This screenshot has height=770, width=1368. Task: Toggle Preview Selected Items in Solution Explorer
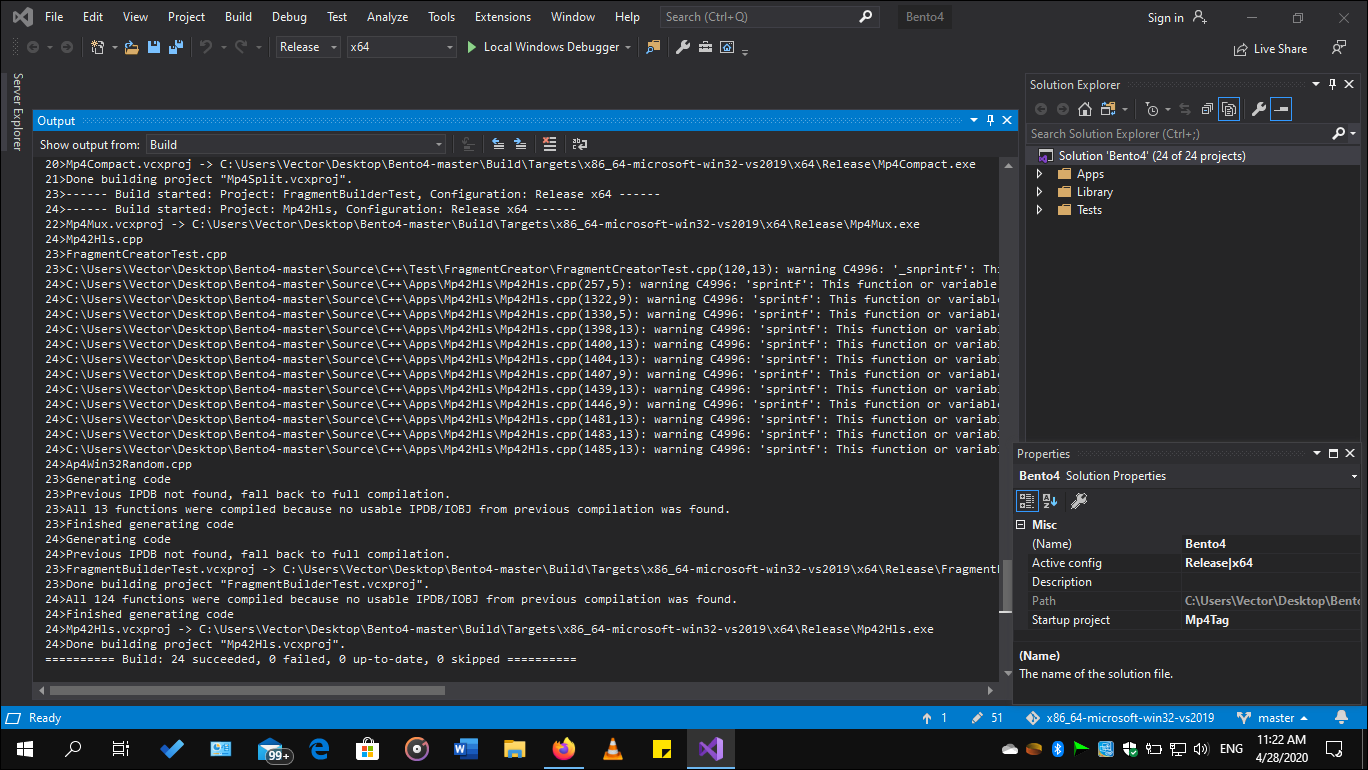point(1281,109)
